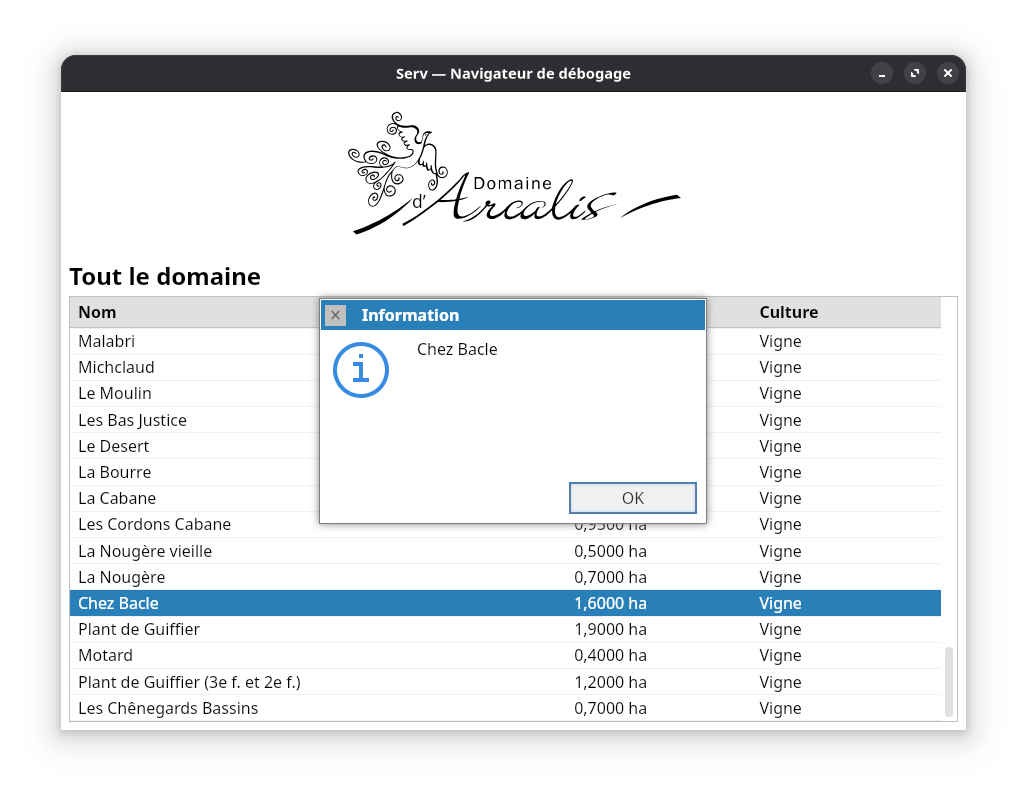Image resolution: width=1027 pixels, height=797 pixels.
Task: Click the 1,2000 ha area cell
Action: coord(610,682)
